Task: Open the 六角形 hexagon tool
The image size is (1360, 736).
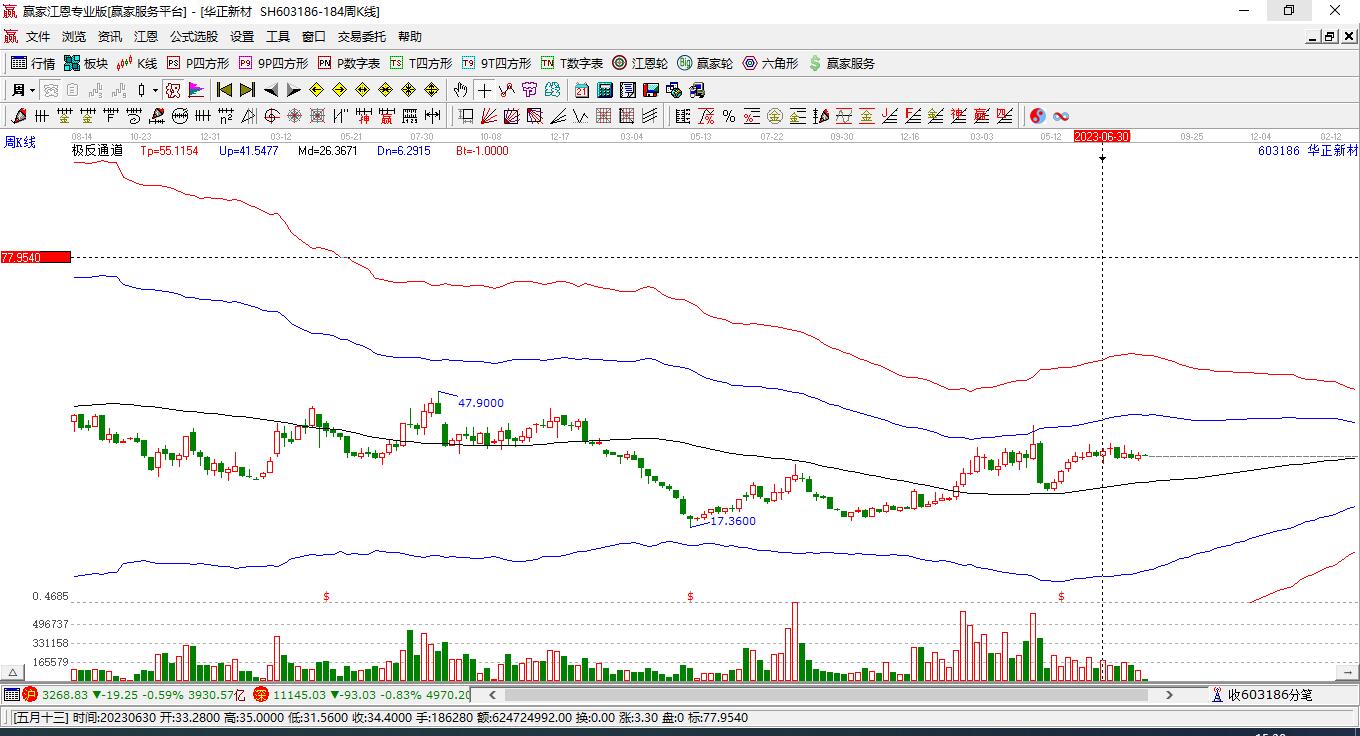Action: tap(770, 63)
